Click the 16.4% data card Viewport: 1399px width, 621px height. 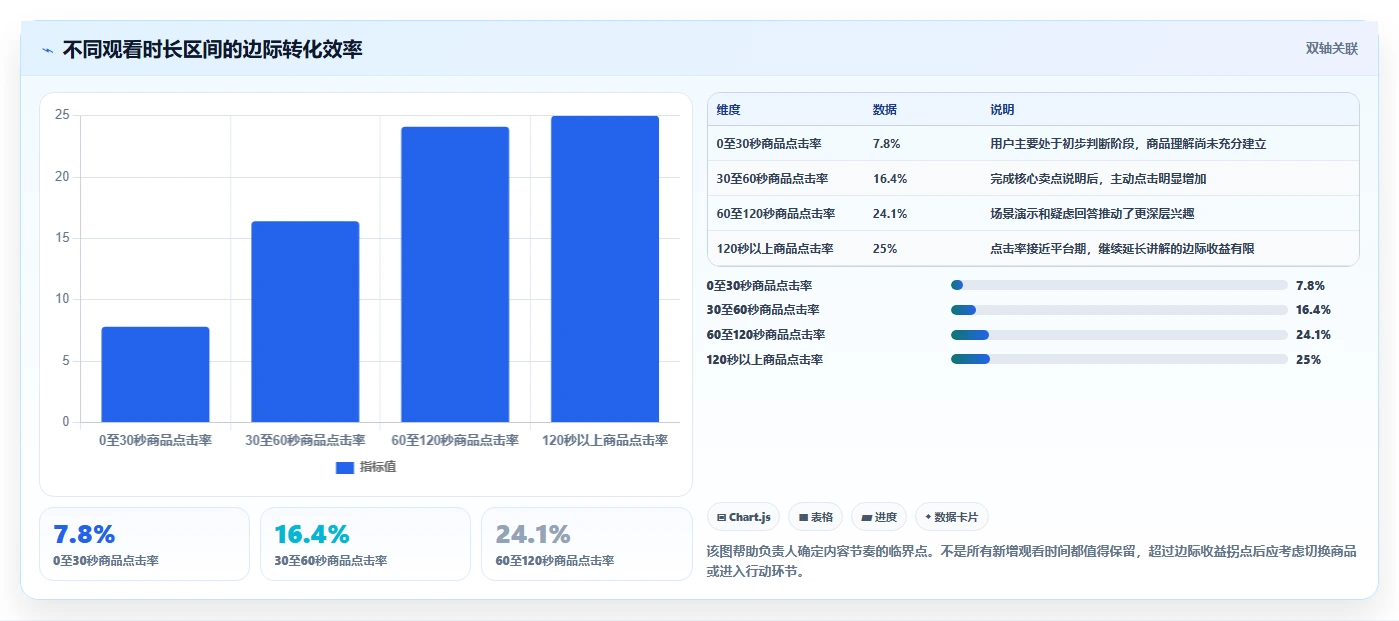[x=365, y=544]
